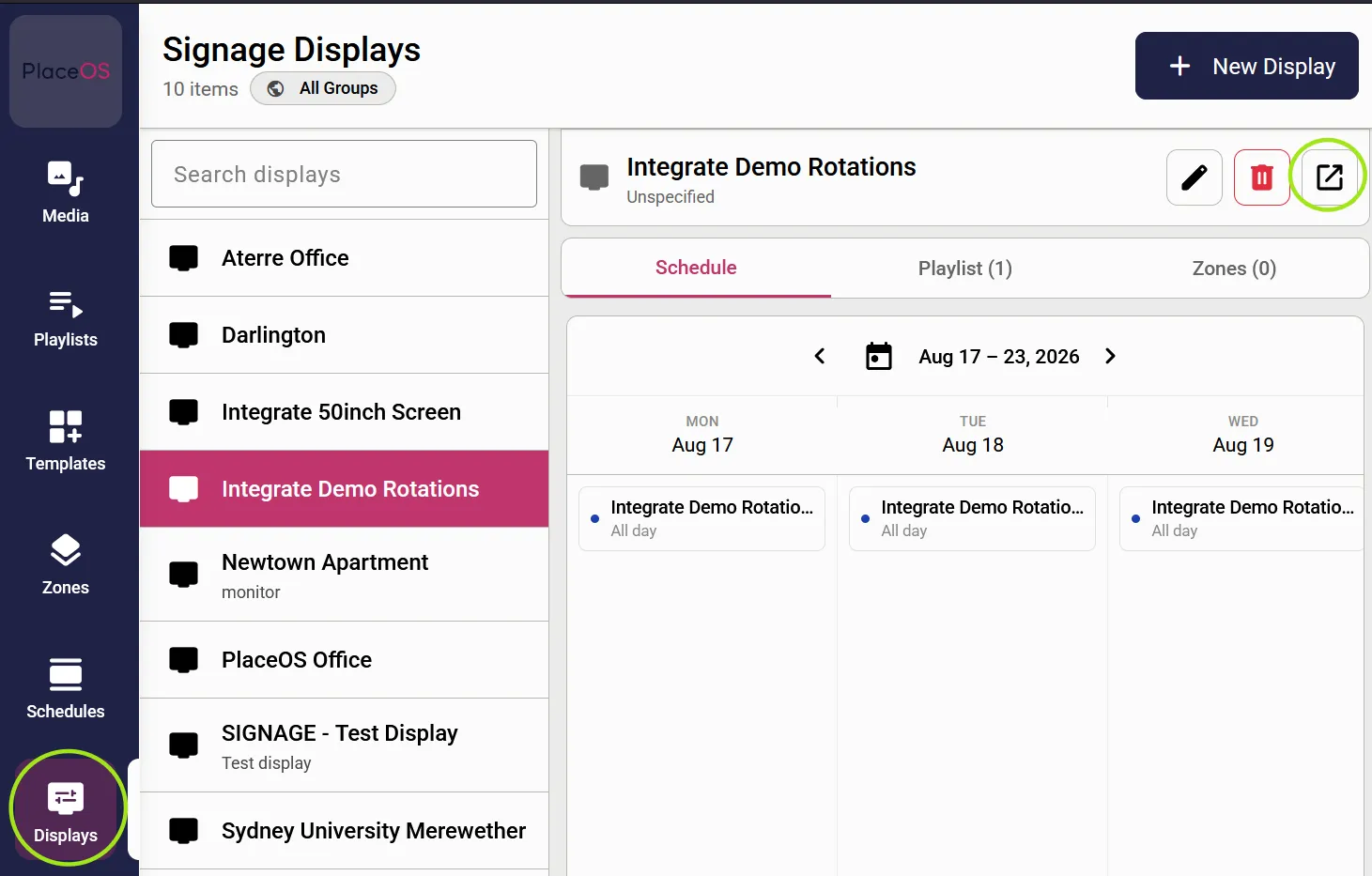
Task: Delete the display with trash icon
Action: click(x=1262, y=177)
